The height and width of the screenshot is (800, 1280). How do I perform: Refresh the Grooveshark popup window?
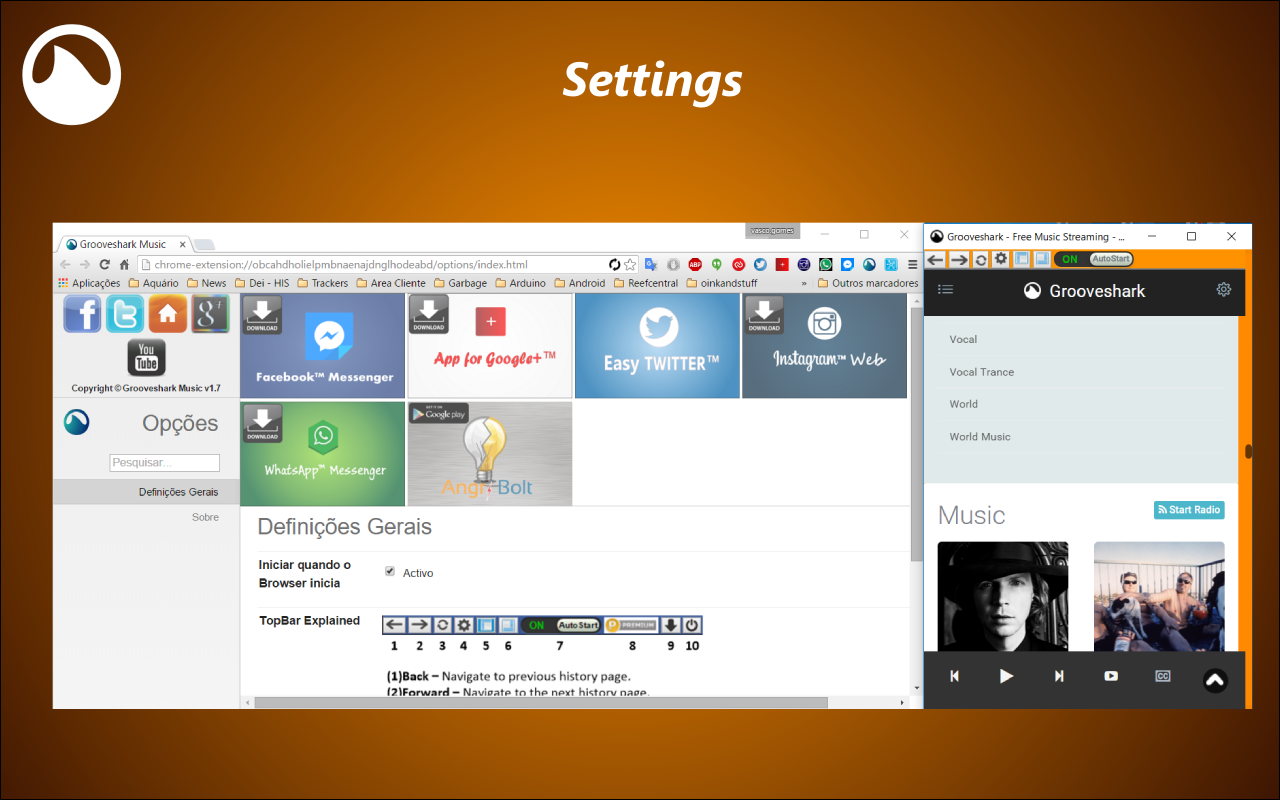click(981, 260)
